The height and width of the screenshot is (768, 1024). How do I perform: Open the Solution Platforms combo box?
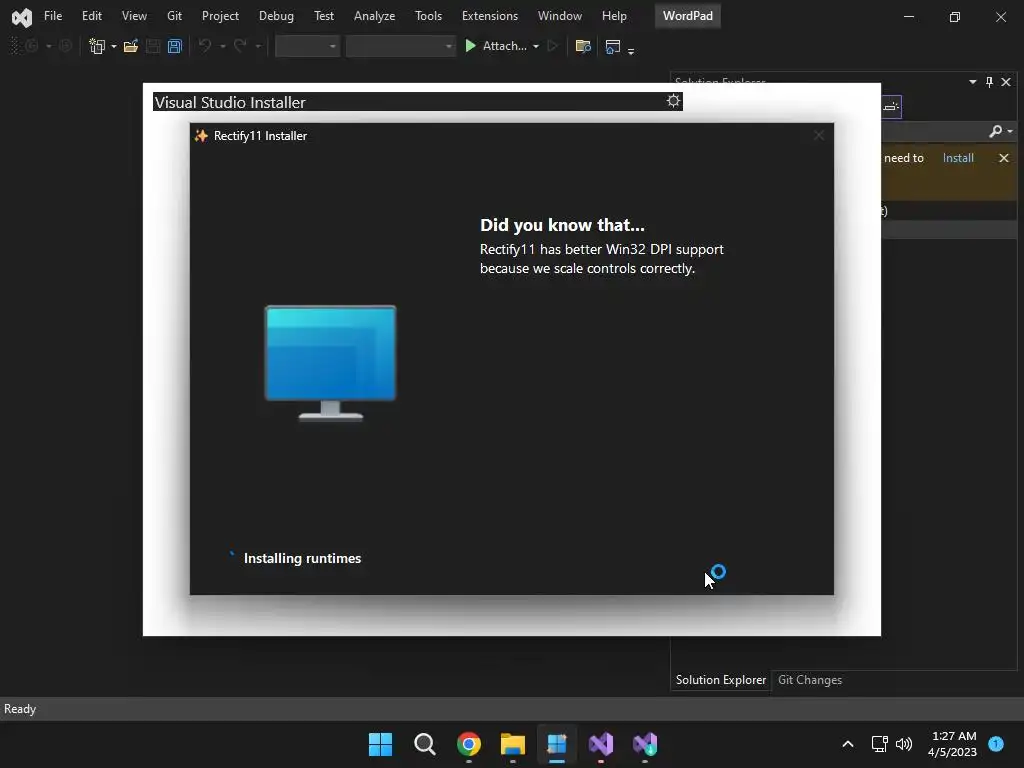point(400,46)
